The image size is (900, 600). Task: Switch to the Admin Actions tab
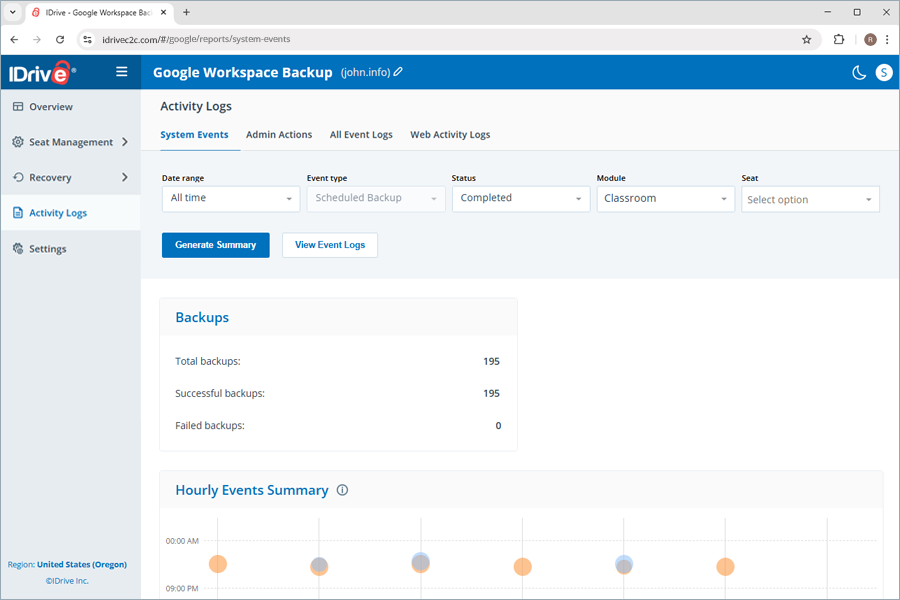pyautogui.click(x=279, y=134)
